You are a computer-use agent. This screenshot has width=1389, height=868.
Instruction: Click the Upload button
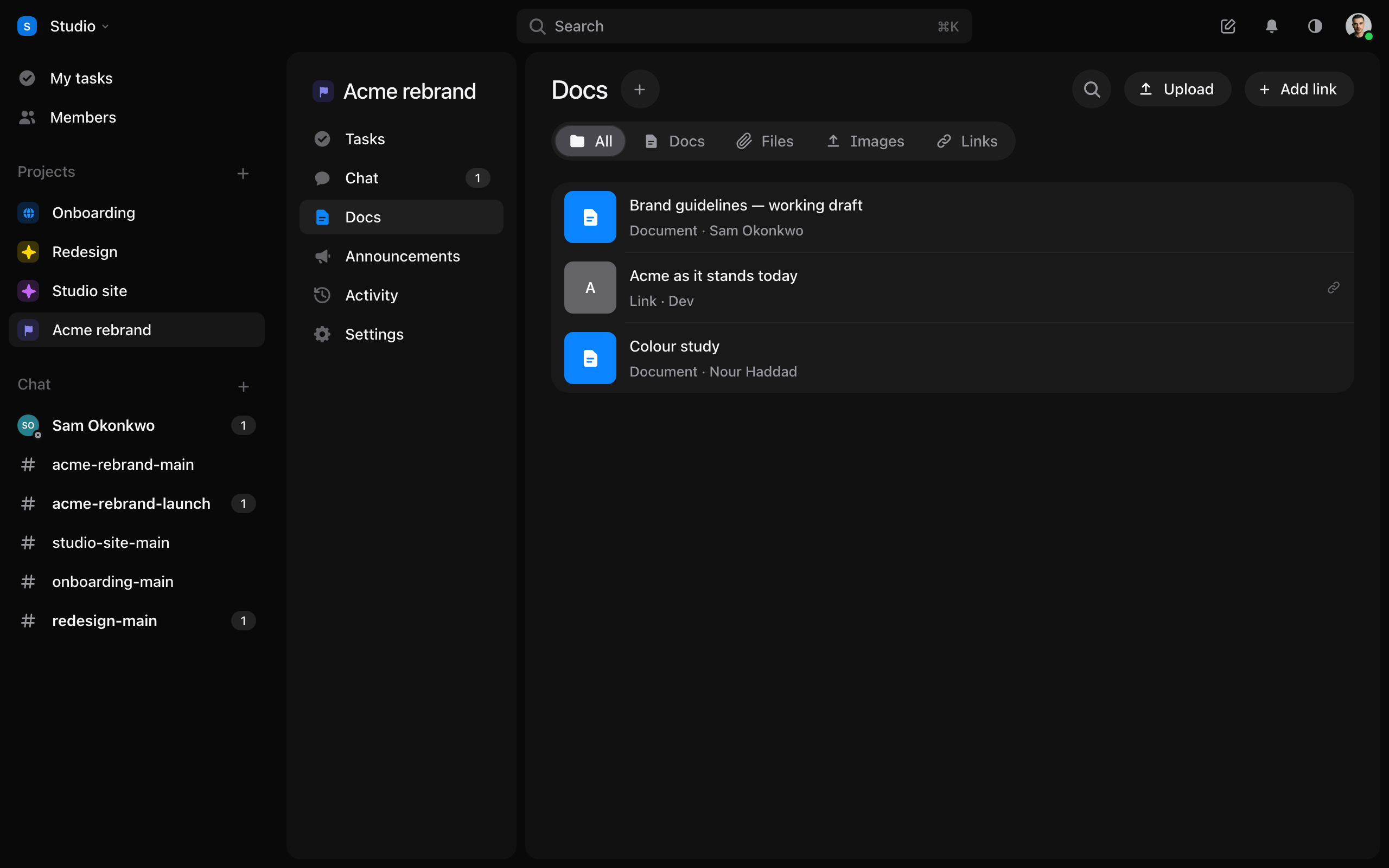click(x=1177, y=90)
